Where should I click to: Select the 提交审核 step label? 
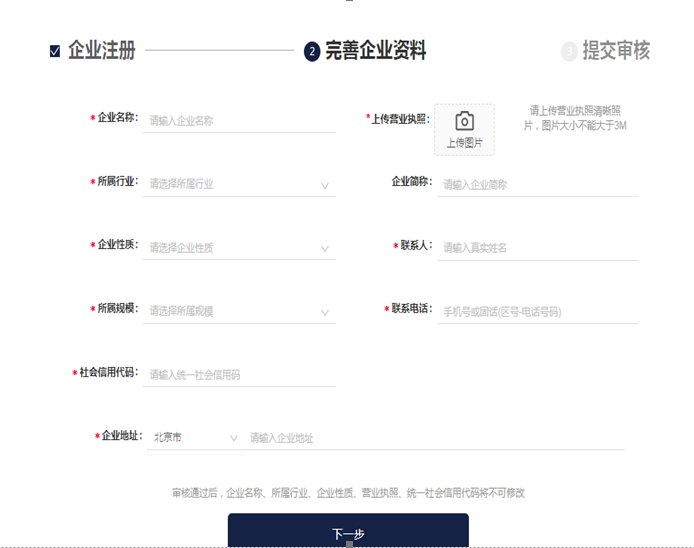coord(616,50)
